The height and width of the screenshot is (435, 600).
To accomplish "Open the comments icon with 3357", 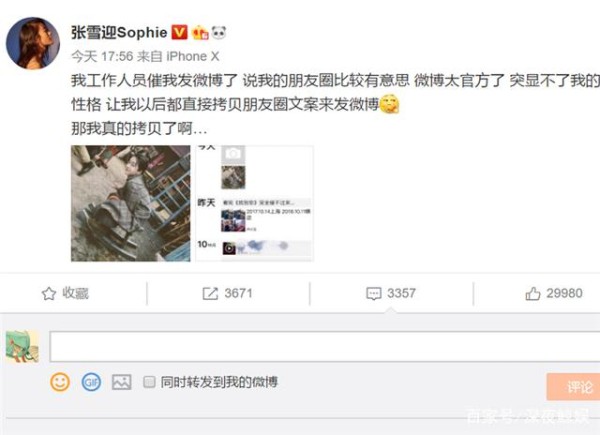I will (373, 293).
